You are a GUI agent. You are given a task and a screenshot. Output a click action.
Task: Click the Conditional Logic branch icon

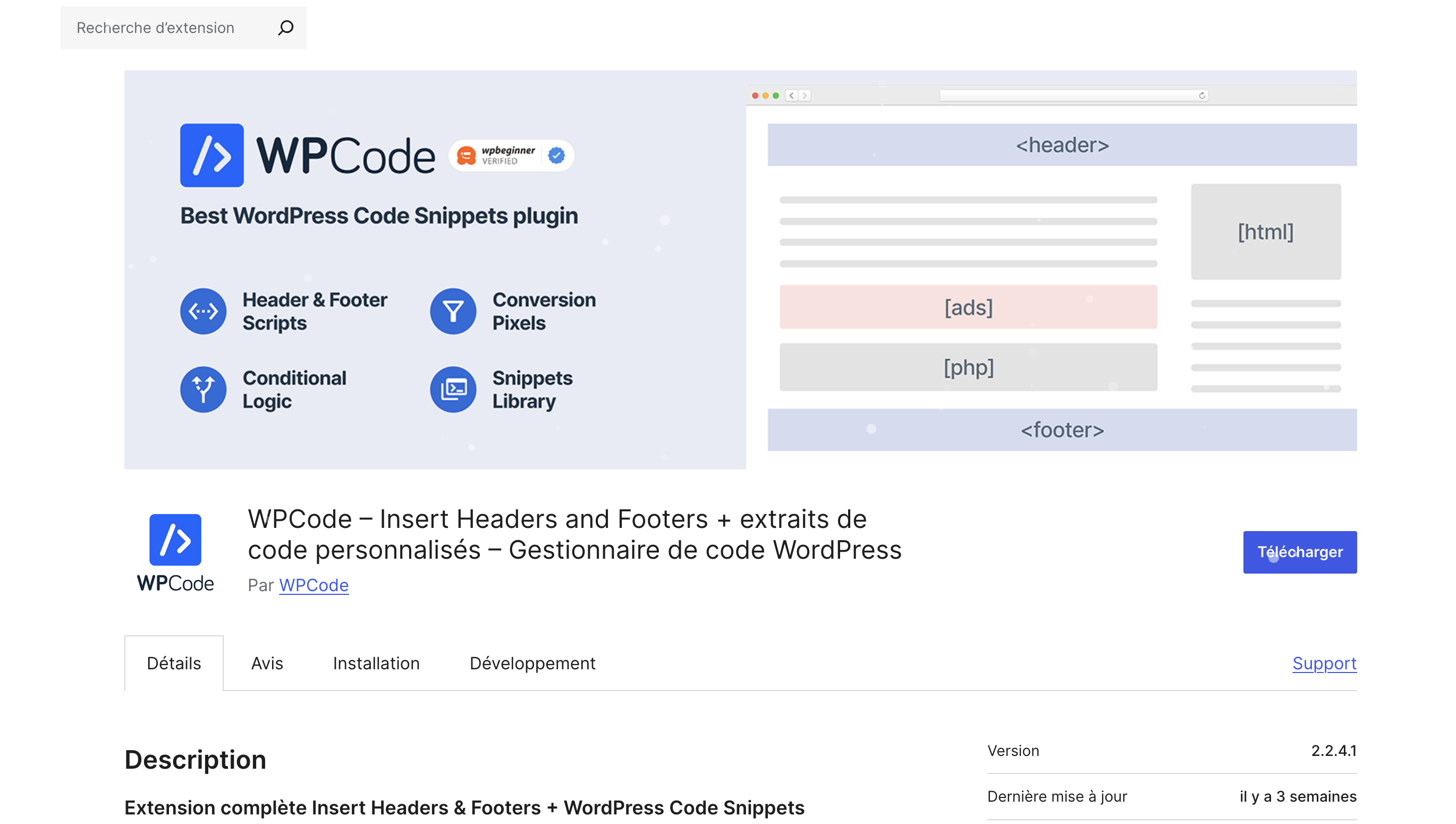[203, 389]
